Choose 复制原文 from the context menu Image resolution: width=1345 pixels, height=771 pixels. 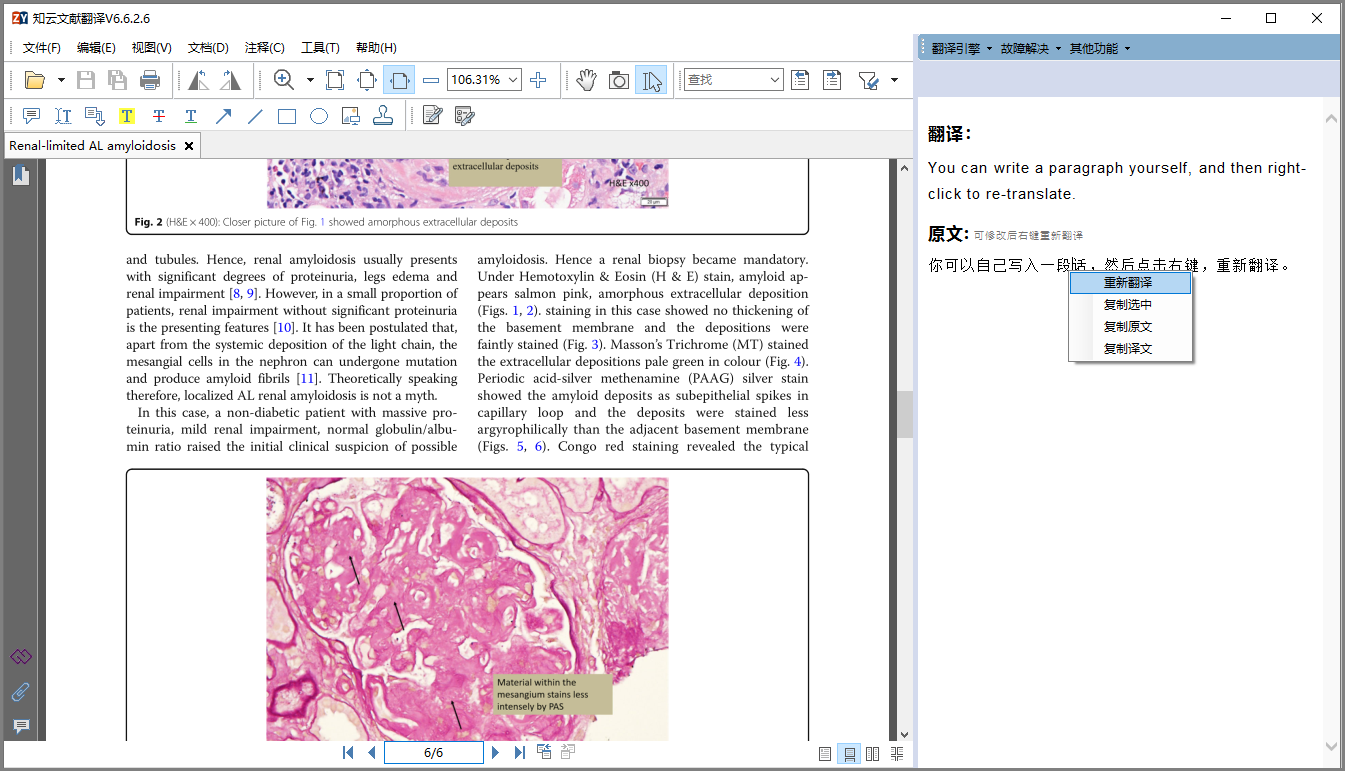[1130, 327]
